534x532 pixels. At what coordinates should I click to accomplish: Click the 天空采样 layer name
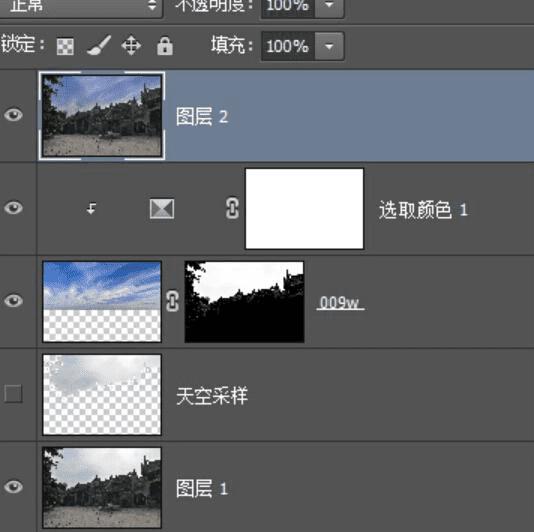pos(212,396)
